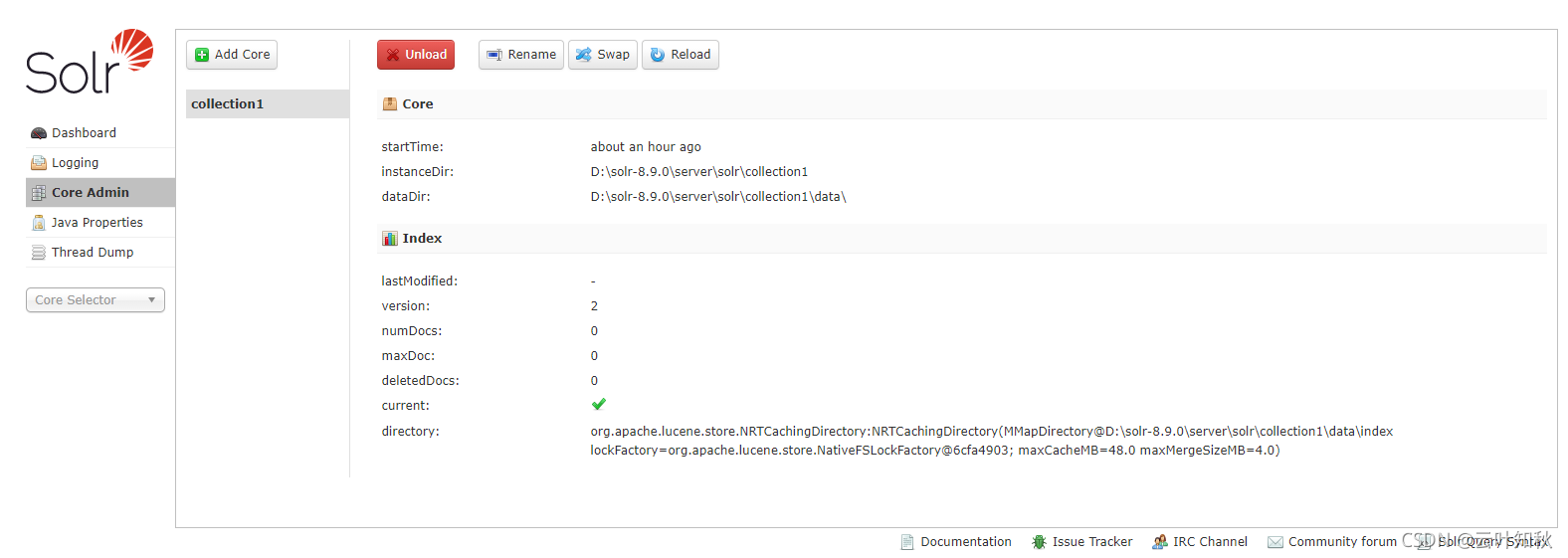Screen dimensions: 1568x558
Task: Click the Issue Tracker bug icon
Action: 1039,542
